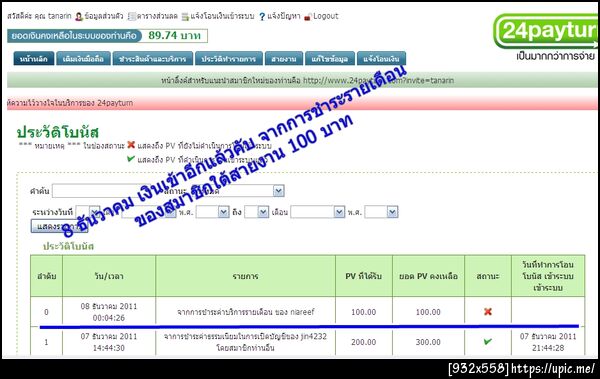
Task: Open the ชำระสินค้าและบริการ tab
Action: pyautogui.click(x=153, y=59)
